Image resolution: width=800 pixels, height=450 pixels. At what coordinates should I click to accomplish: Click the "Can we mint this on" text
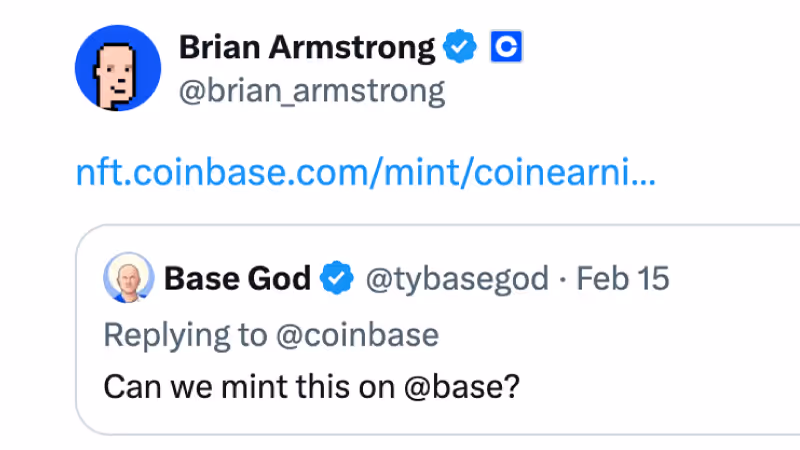coord(240,386)
